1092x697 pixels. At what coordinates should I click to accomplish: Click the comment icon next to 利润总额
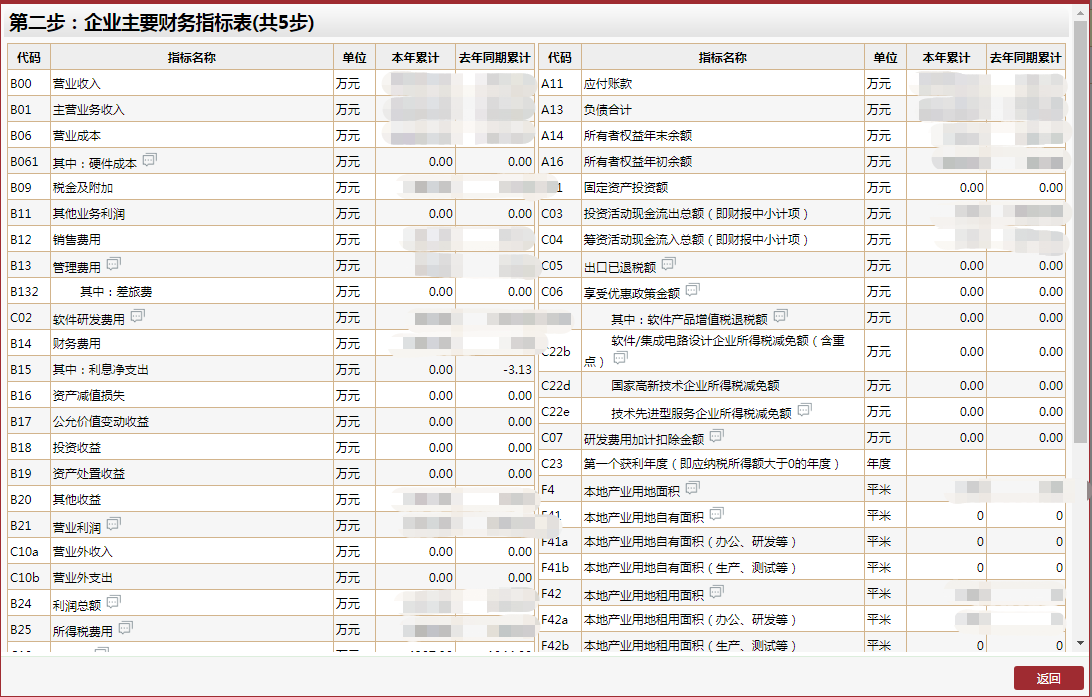114,602
